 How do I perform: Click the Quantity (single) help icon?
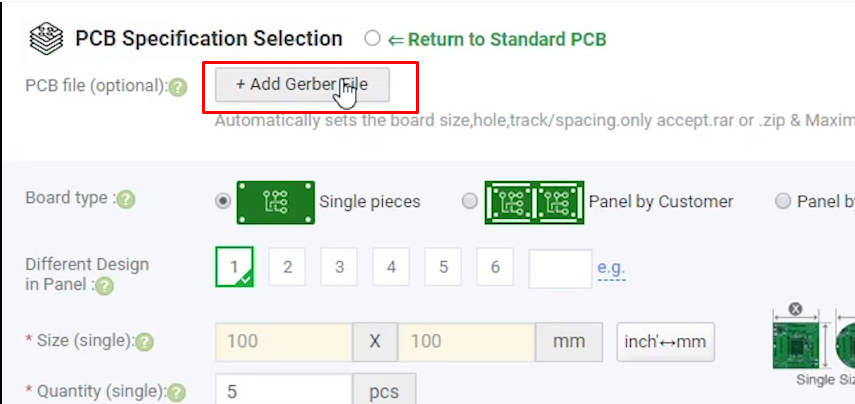(177, 393)
